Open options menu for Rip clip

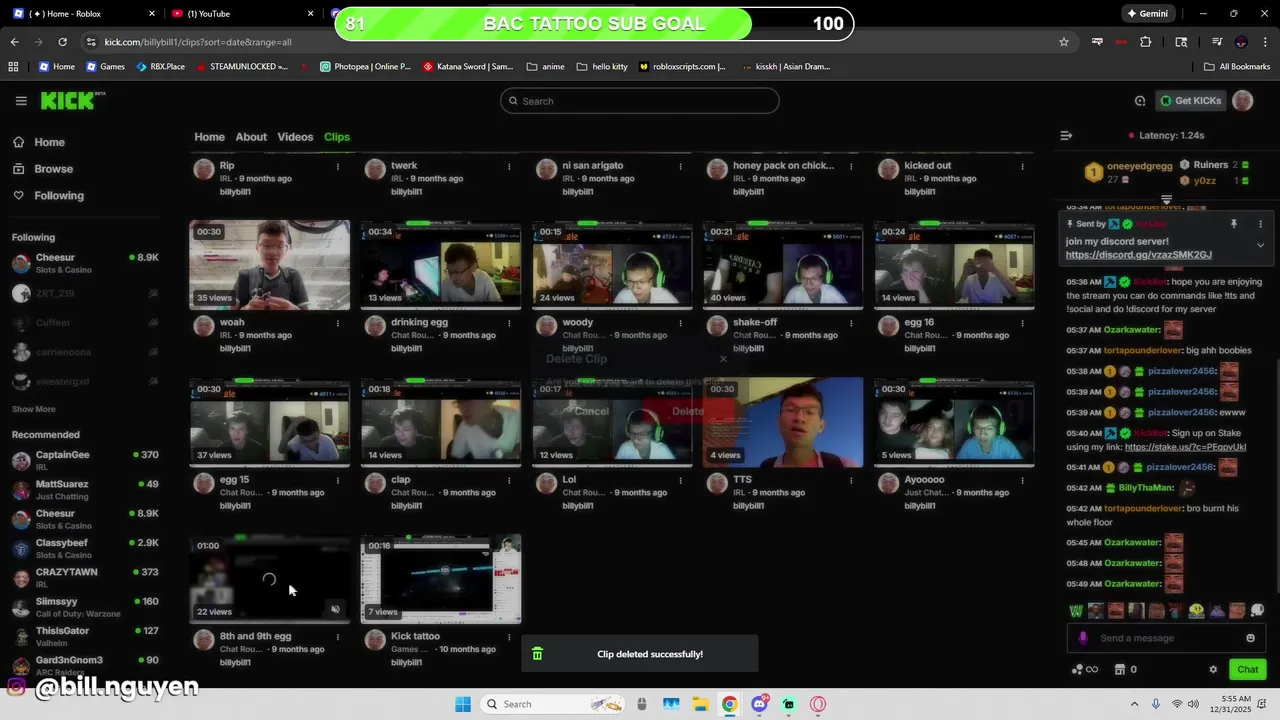pos(338,167)
